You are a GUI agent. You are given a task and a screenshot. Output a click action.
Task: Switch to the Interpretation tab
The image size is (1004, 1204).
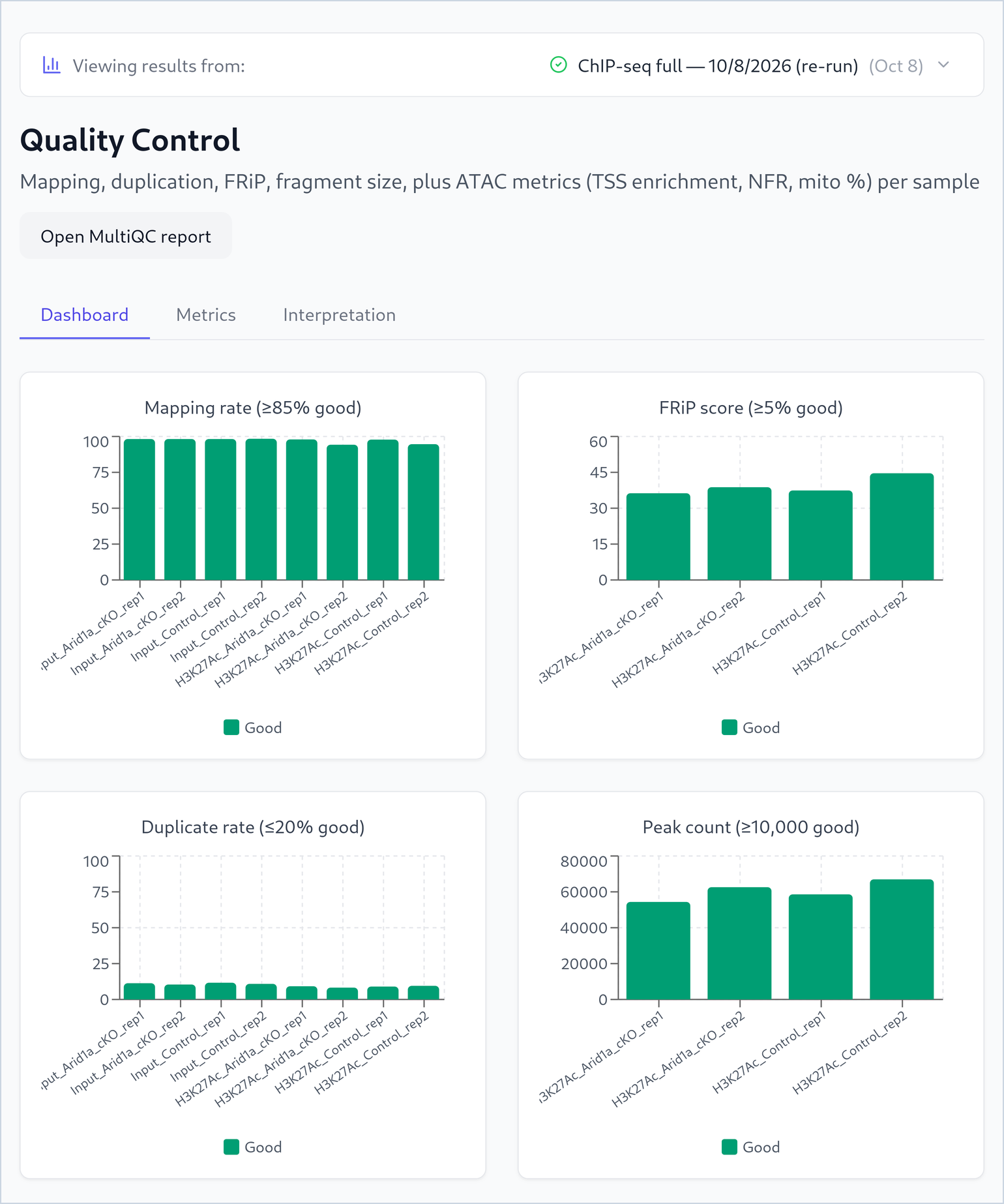coord(339,315)
